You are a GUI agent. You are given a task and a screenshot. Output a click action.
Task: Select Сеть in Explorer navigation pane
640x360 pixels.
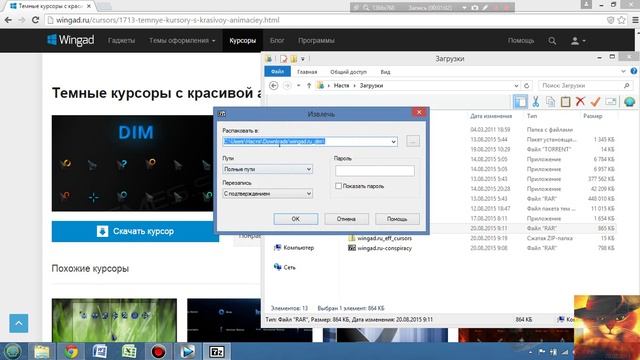click(284, 267)
